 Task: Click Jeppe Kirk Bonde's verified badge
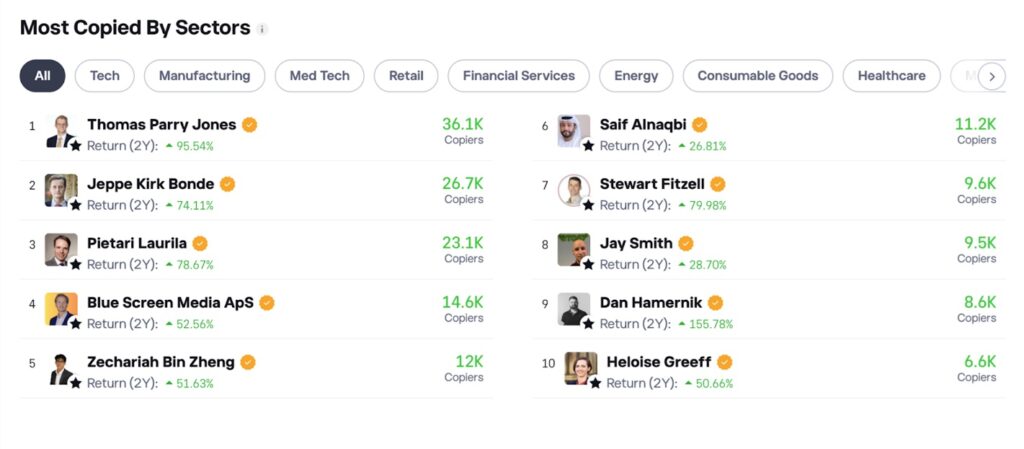point(228,184)
